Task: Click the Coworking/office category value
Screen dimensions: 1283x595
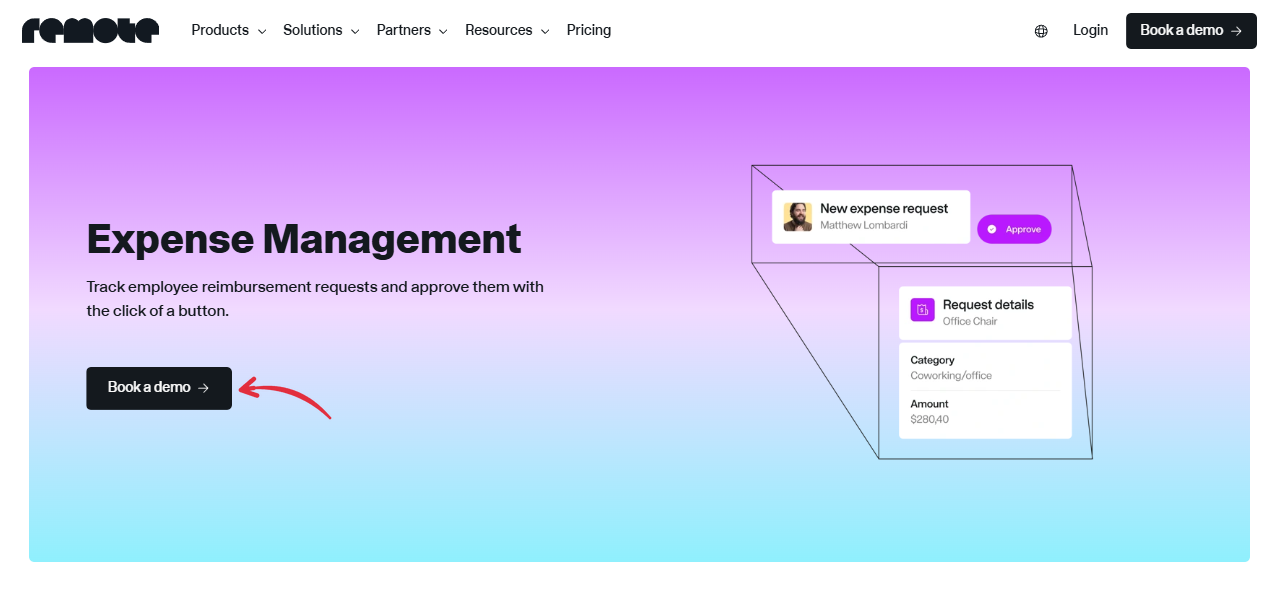Action: tap(951, 376)
